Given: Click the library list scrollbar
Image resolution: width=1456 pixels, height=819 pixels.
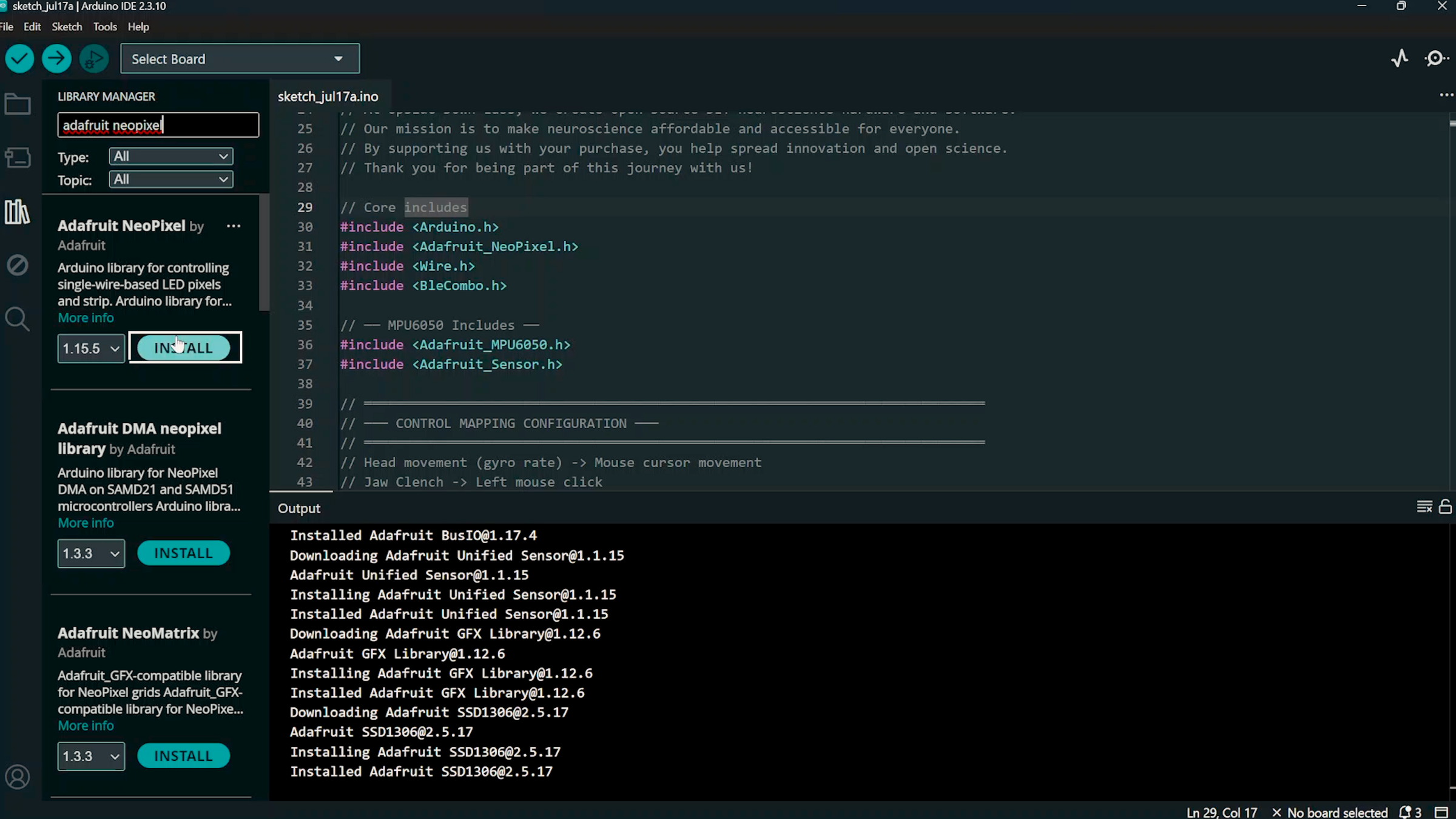Looking at the screenshot, I should 264,252.
